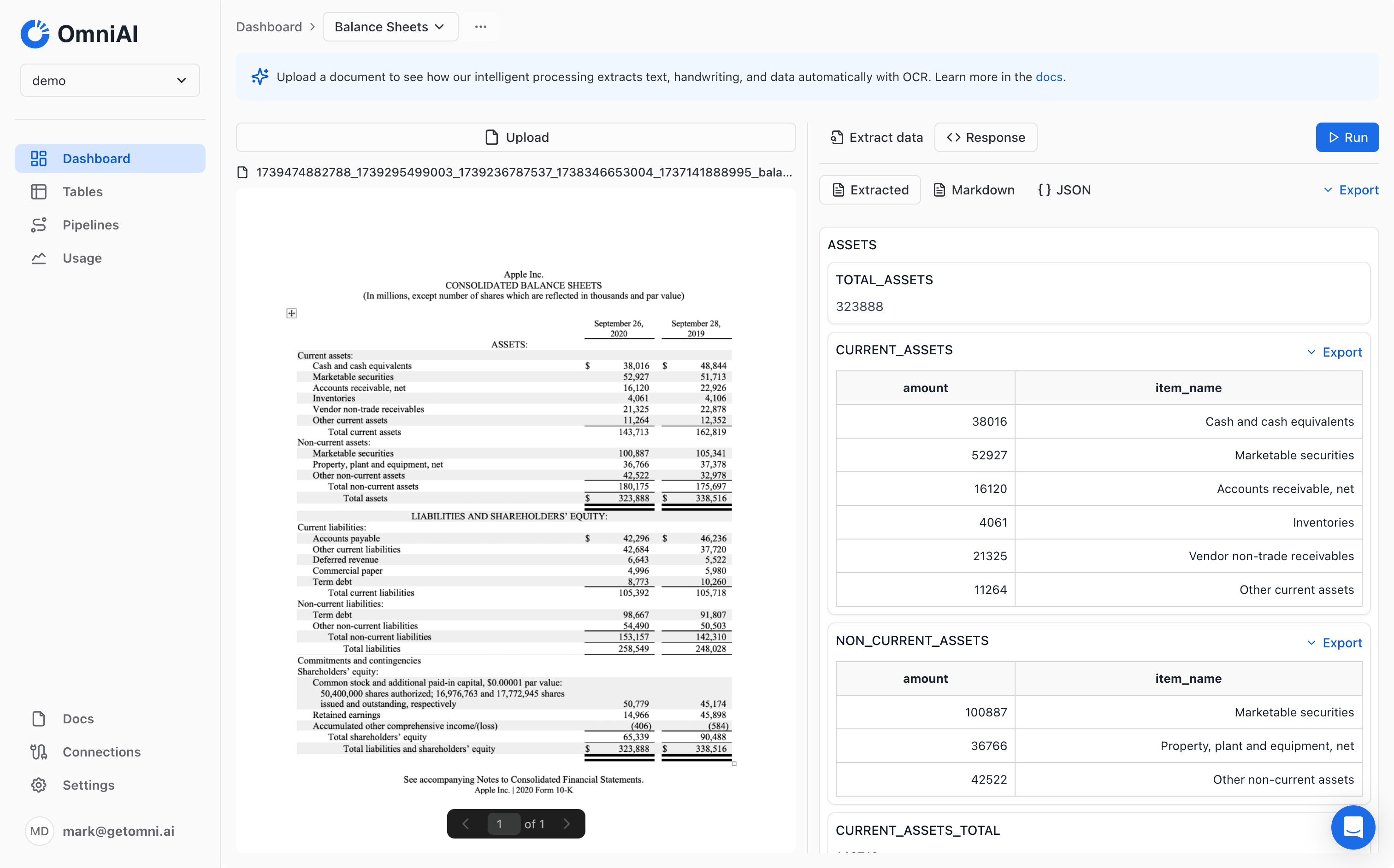Click the three-dots more options button
The image size is (1394, 868).
tap(481, 27)
